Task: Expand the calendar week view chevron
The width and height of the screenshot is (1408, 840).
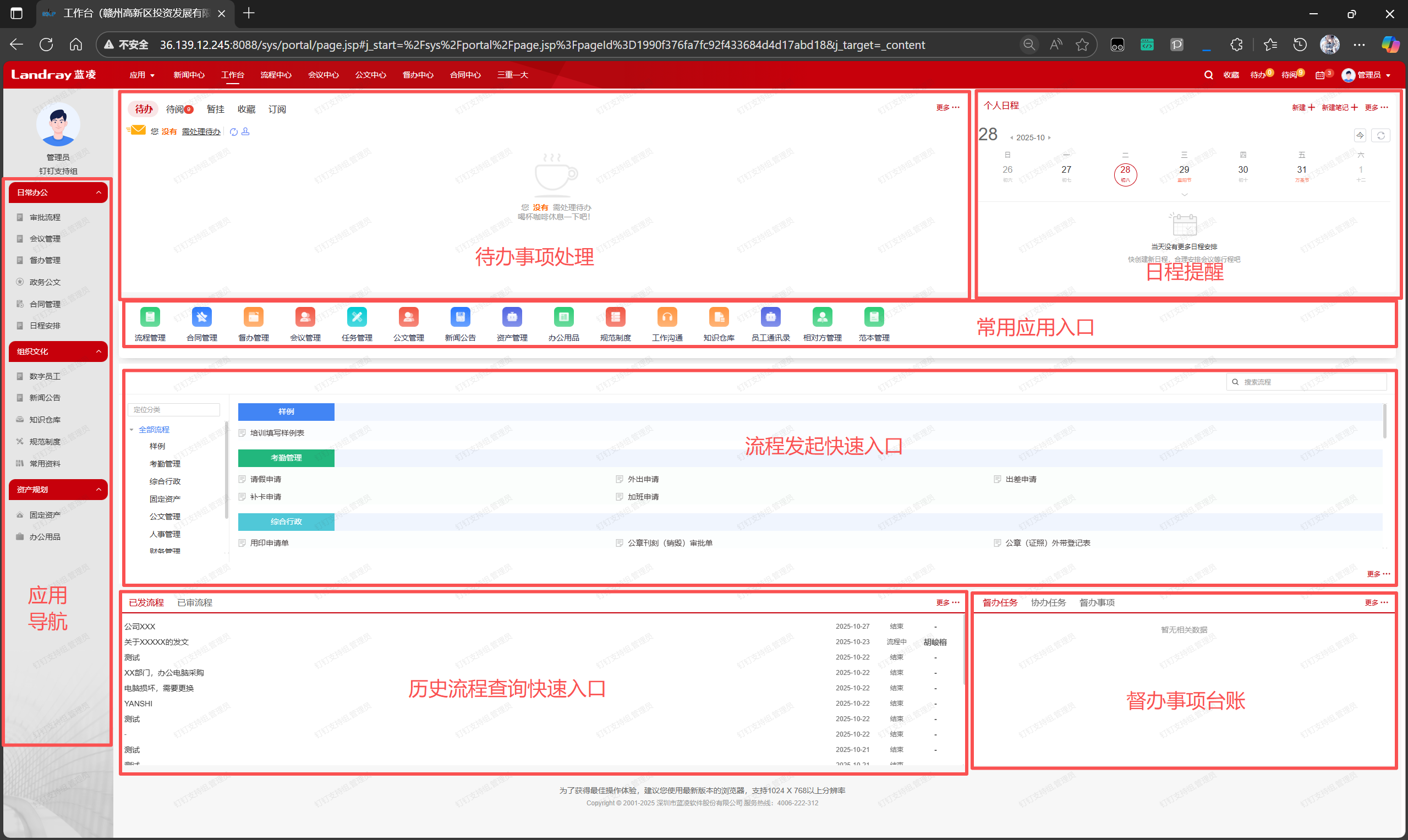Action: 1184,195
